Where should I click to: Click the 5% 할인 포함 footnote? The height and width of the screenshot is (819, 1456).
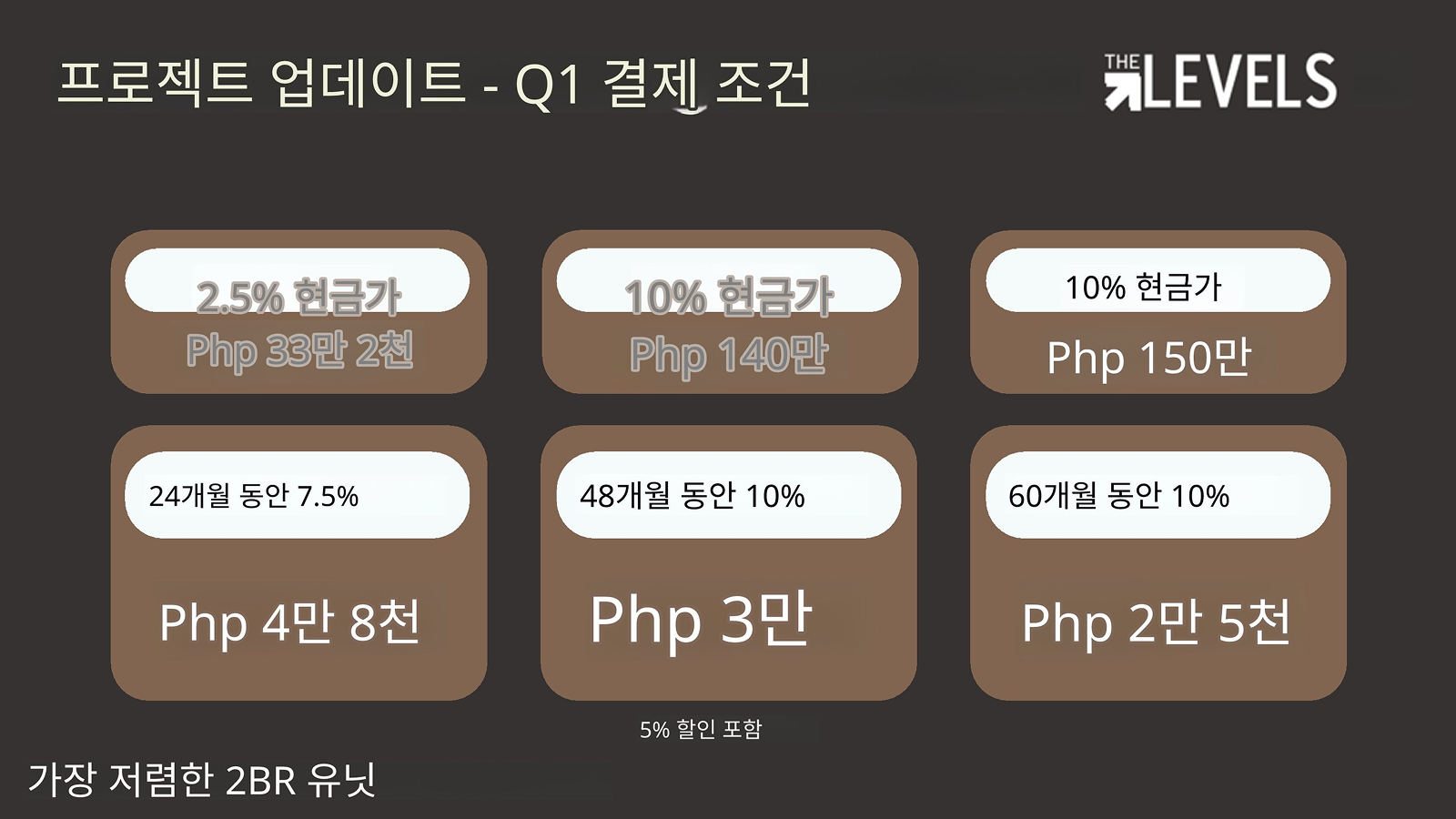700,729
